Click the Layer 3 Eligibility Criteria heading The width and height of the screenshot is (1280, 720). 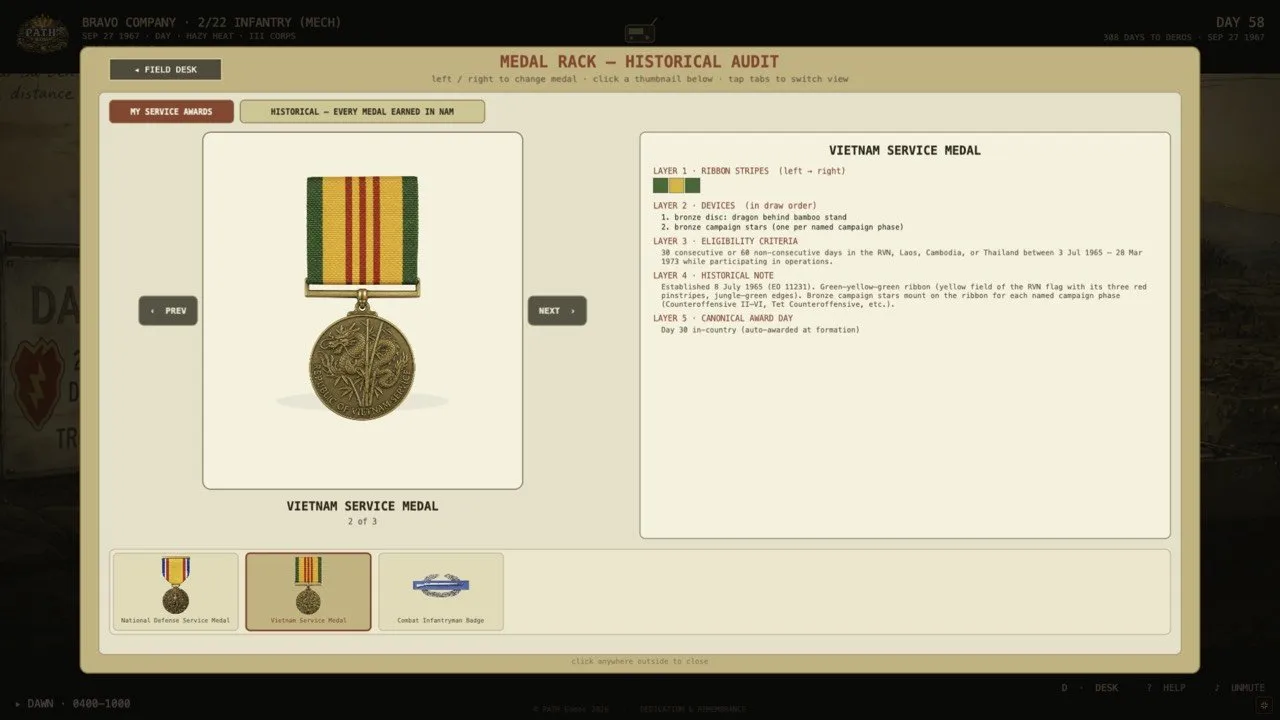pos(725,241)
